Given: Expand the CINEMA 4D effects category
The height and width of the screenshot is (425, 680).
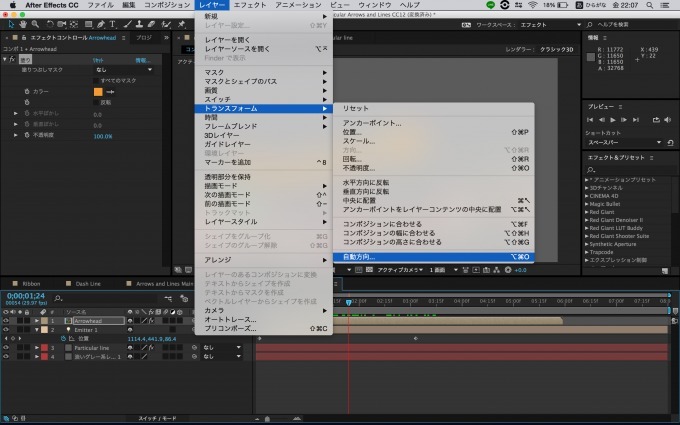Looking at the screenshot, I should point(588,195).
